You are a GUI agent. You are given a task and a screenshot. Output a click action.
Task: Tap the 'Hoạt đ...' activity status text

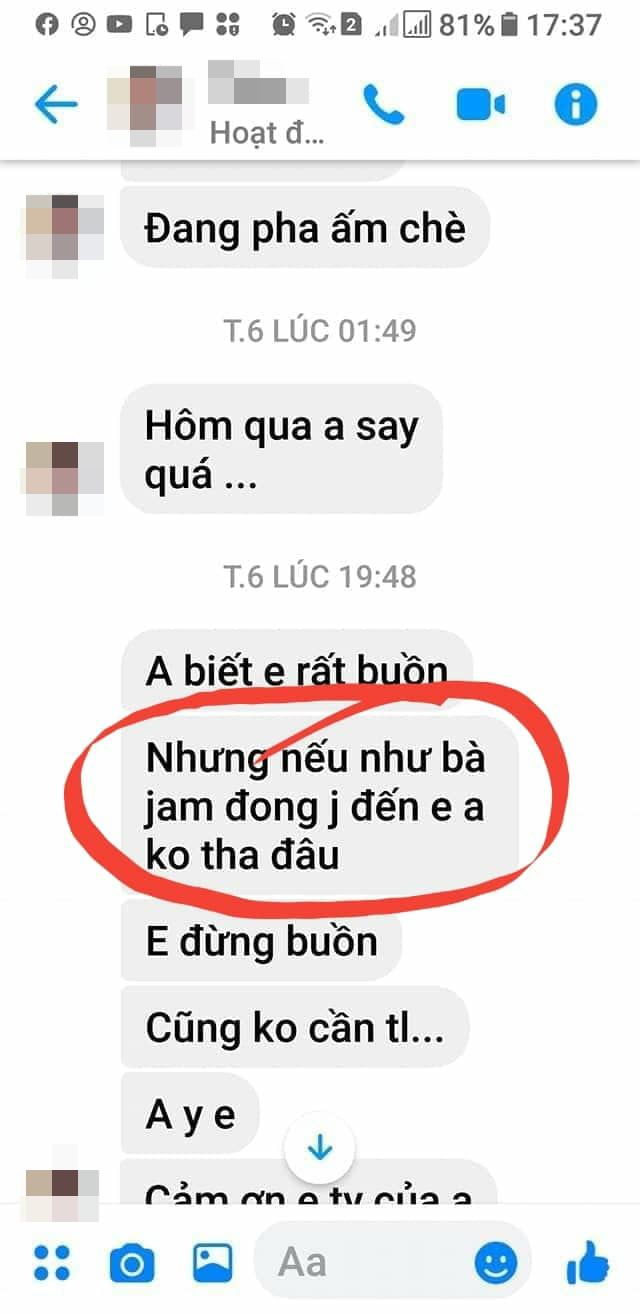tap(266, 133)
